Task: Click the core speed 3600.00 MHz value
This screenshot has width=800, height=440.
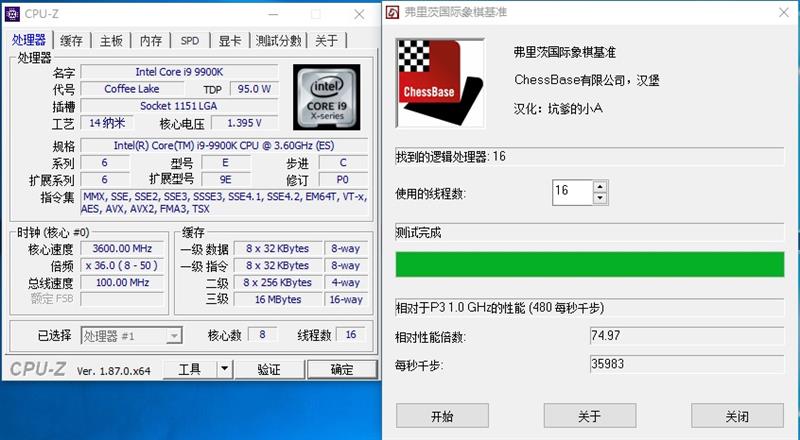Action: pos(122,249)
